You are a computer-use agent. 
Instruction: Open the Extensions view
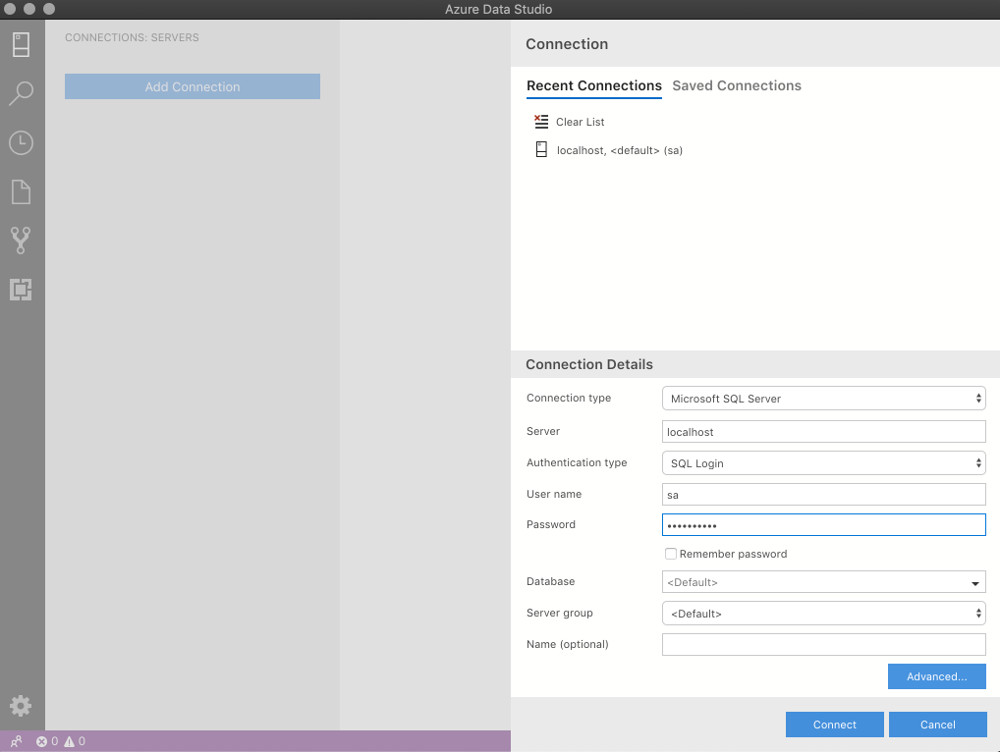point(21,288)
